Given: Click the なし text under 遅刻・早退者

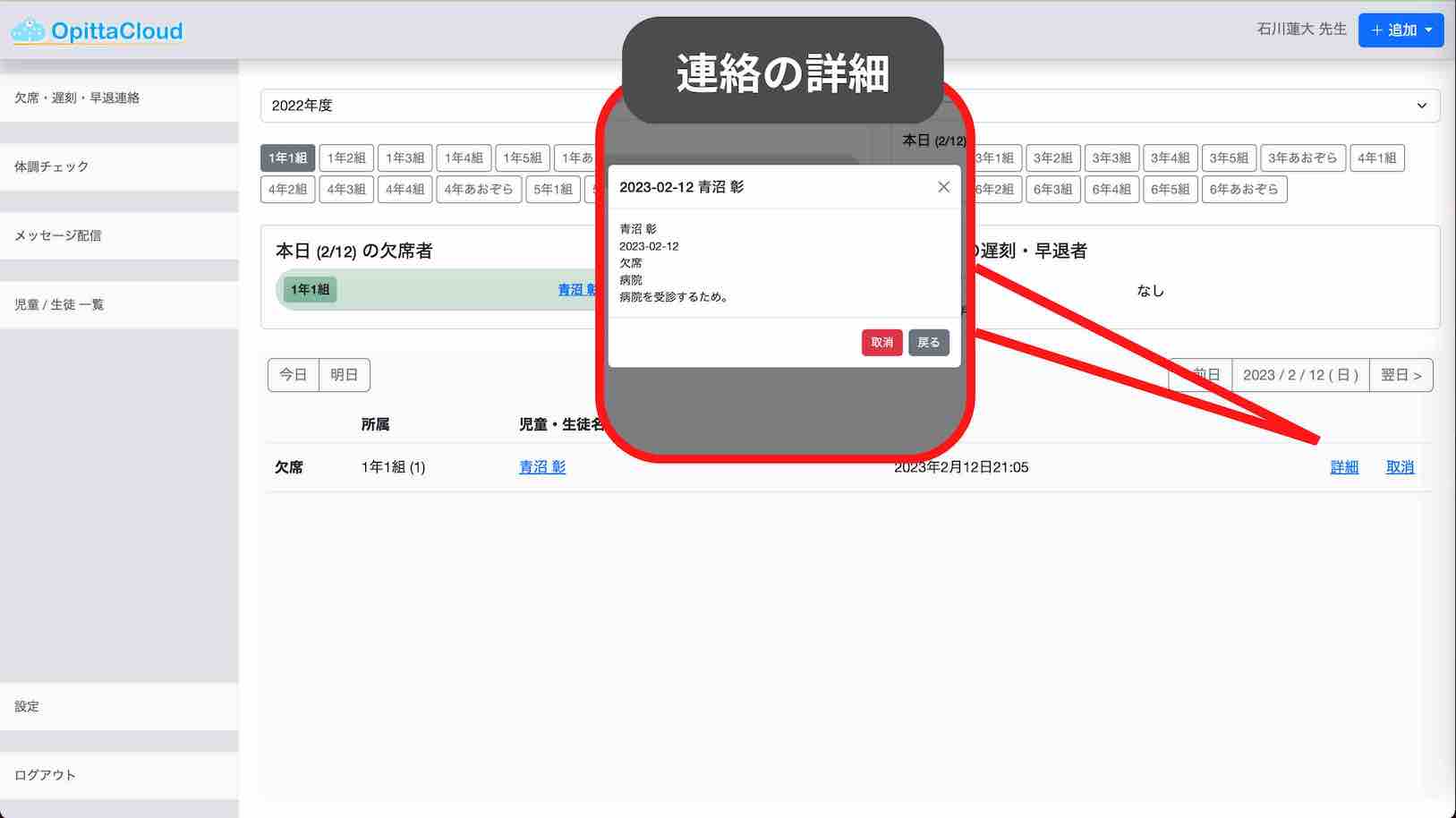Looking at the screenshot, I should (1150, 290).
